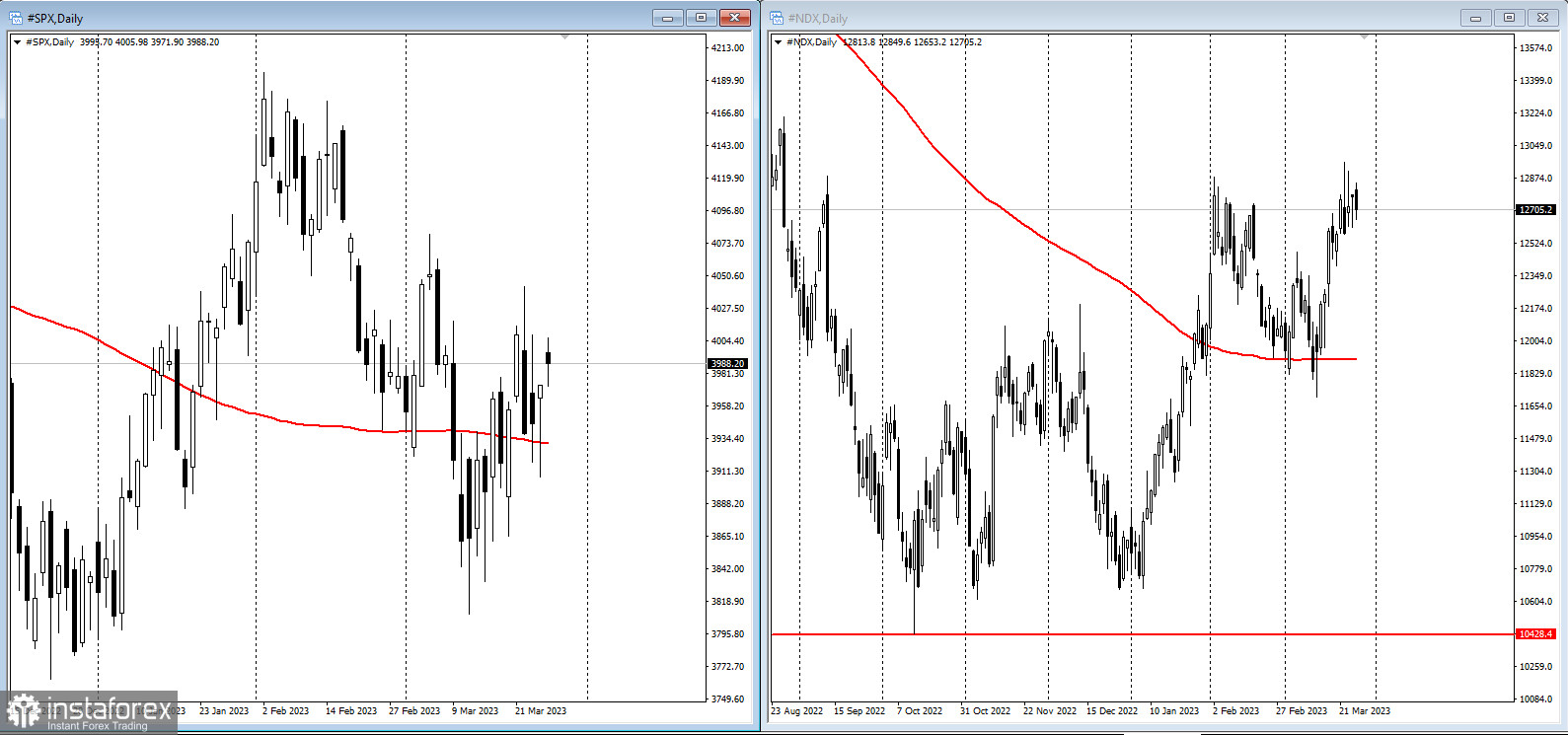Maximize the #NDX,Daily chart window

[x=1509, y=18]
